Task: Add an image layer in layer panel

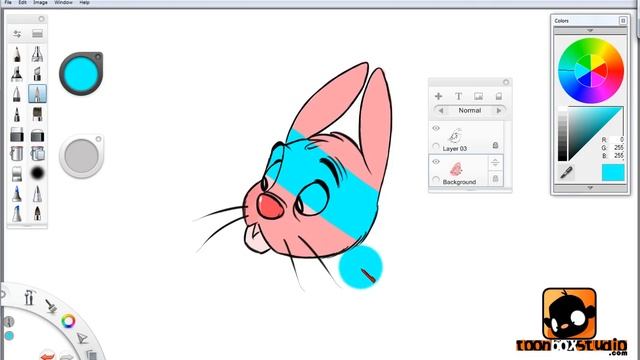Action: (478, 96)
